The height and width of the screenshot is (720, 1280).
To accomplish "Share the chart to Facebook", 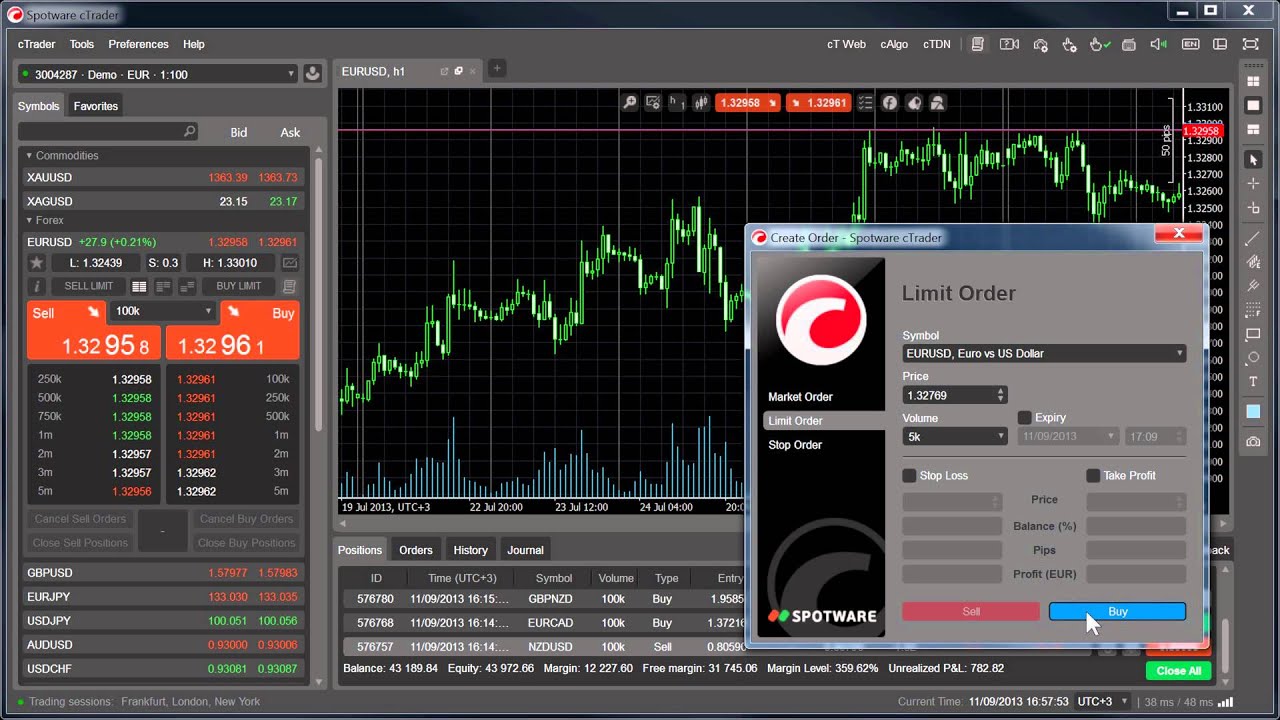I will 889,103.
